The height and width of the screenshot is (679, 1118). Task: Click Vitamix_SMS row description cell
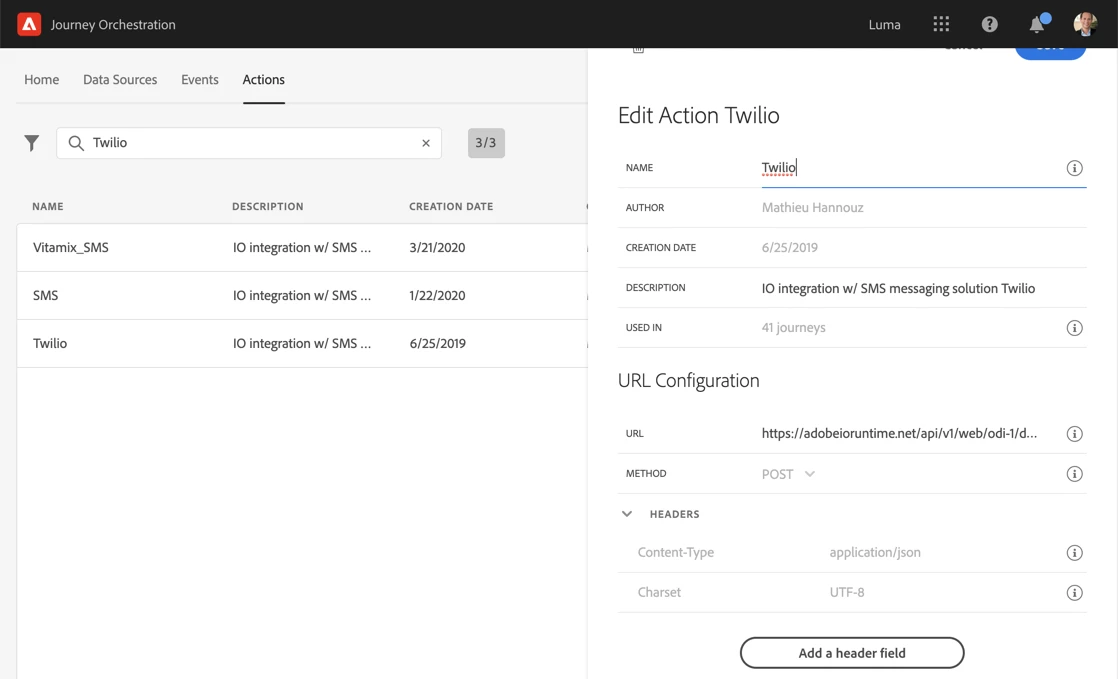click(x=302, y=247)
